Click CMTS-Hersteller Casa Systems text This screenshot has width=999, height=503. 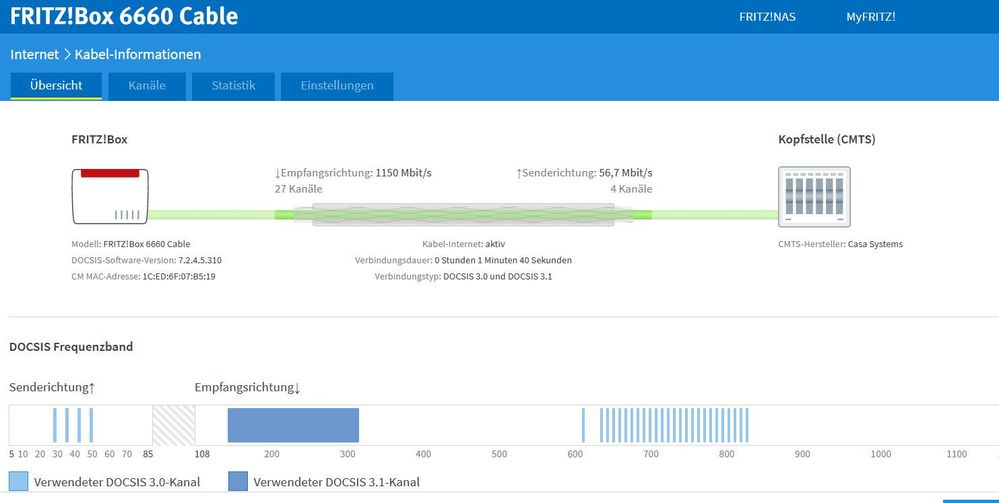[x=840, y=244]
